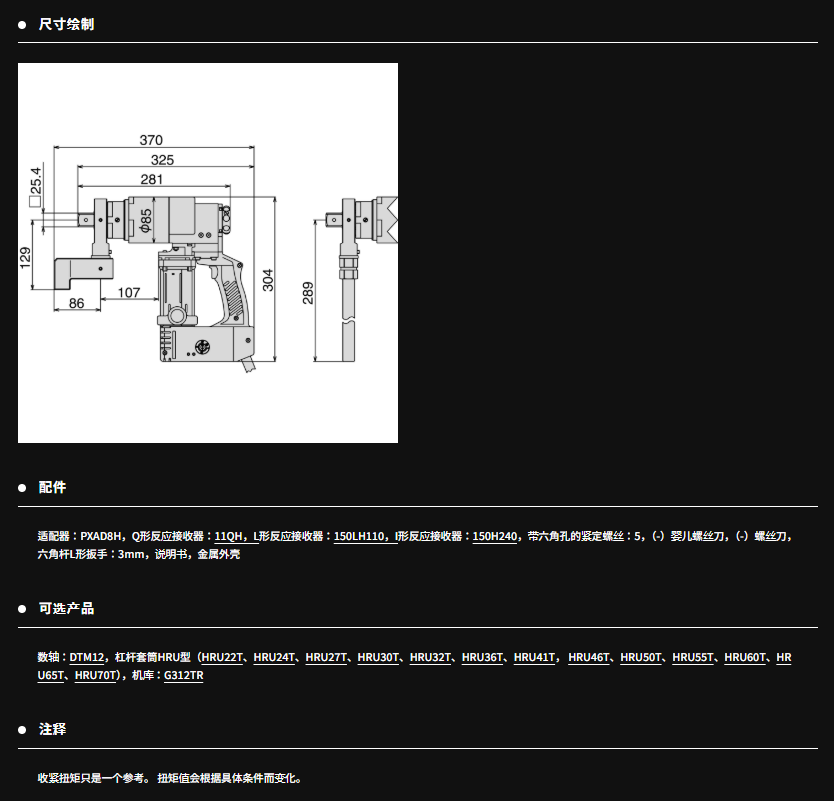Open the HRU70T socket link

95,676
